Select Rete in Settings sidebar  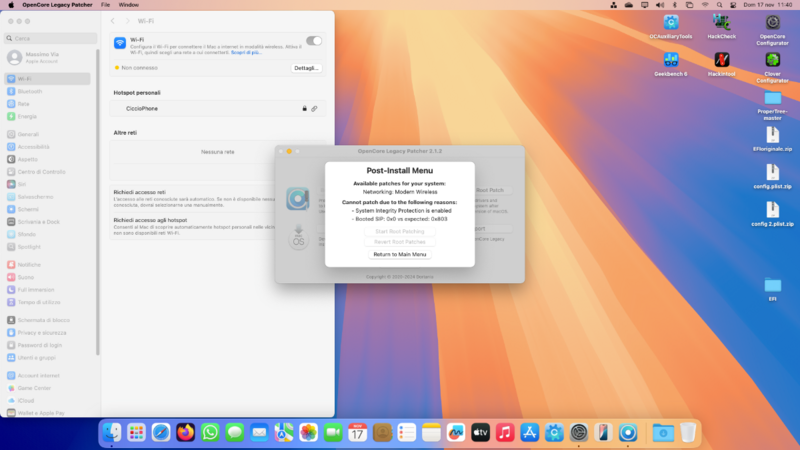click(x=47, y=104)
